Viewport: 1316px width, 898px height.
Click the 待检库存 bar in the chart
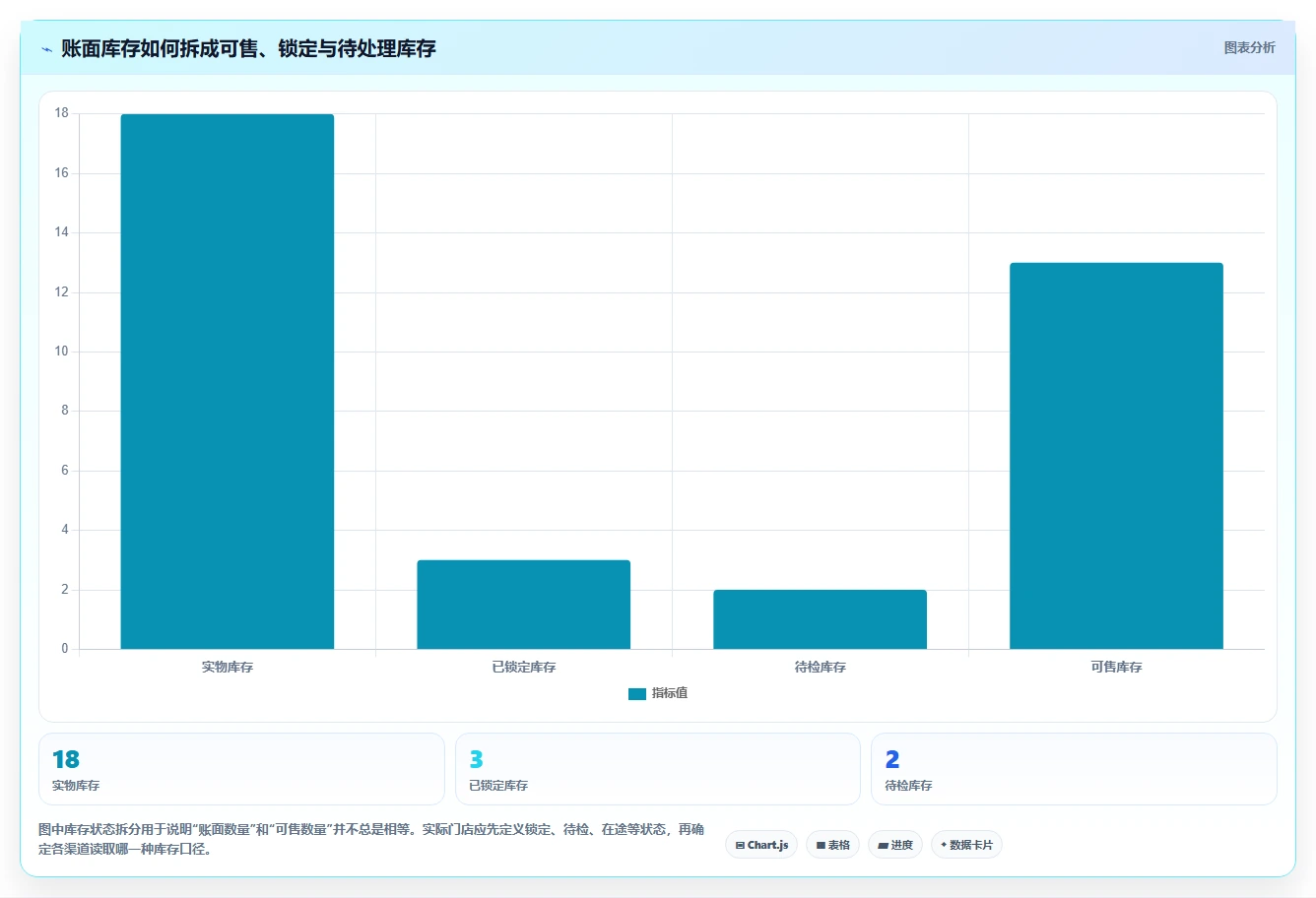click(820, 619)
